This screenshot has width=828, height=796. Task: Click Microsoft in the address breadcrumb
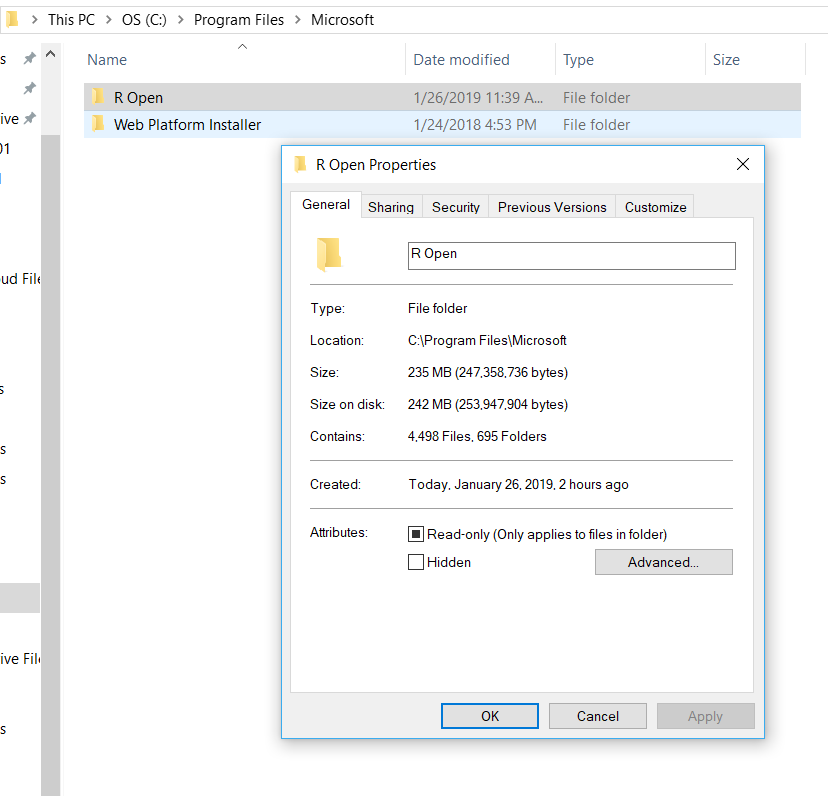(x=342, y=20)
